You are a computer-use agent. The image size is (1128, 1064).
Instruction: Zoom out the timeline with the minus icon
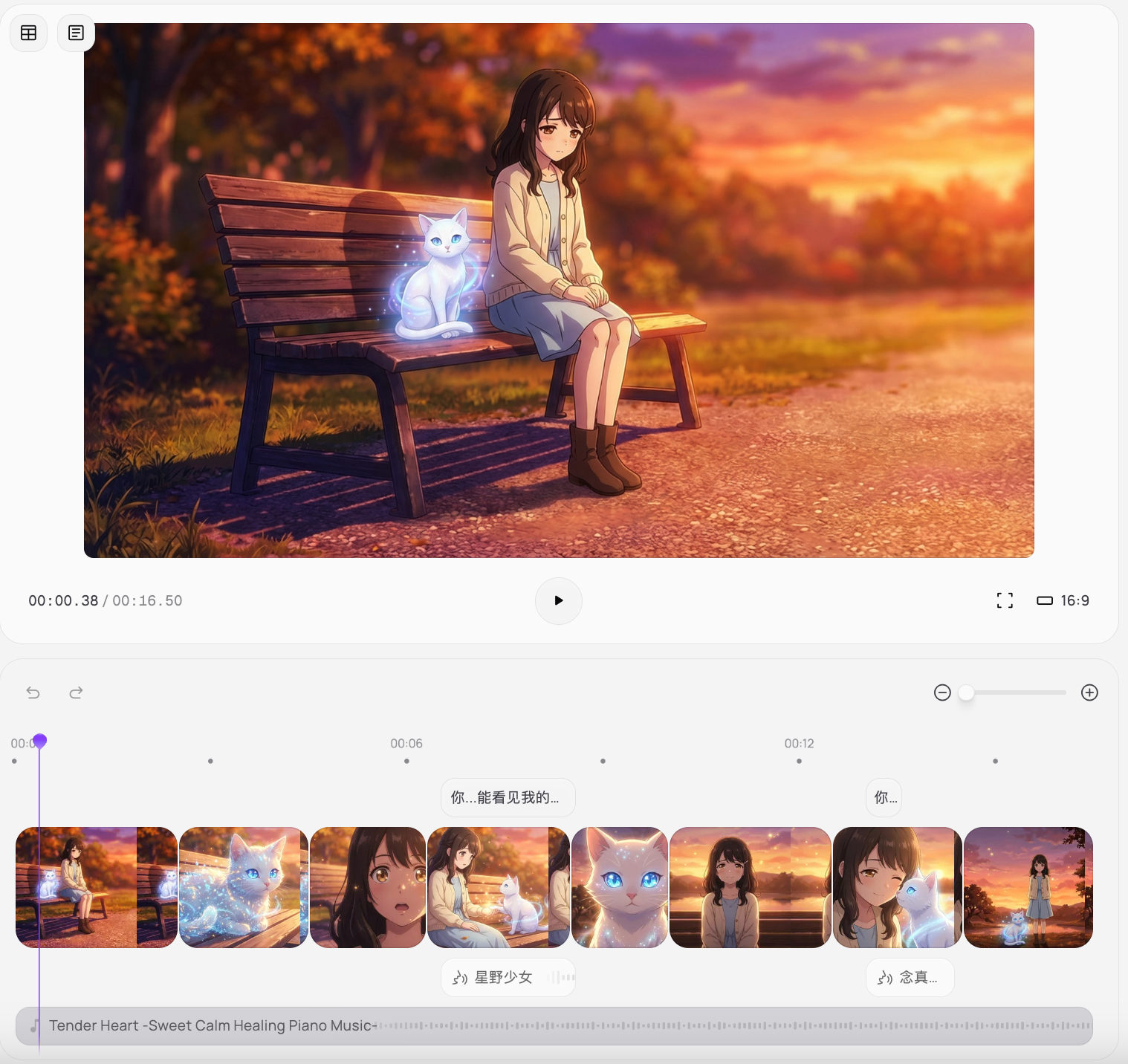click(x=941, y=692)
